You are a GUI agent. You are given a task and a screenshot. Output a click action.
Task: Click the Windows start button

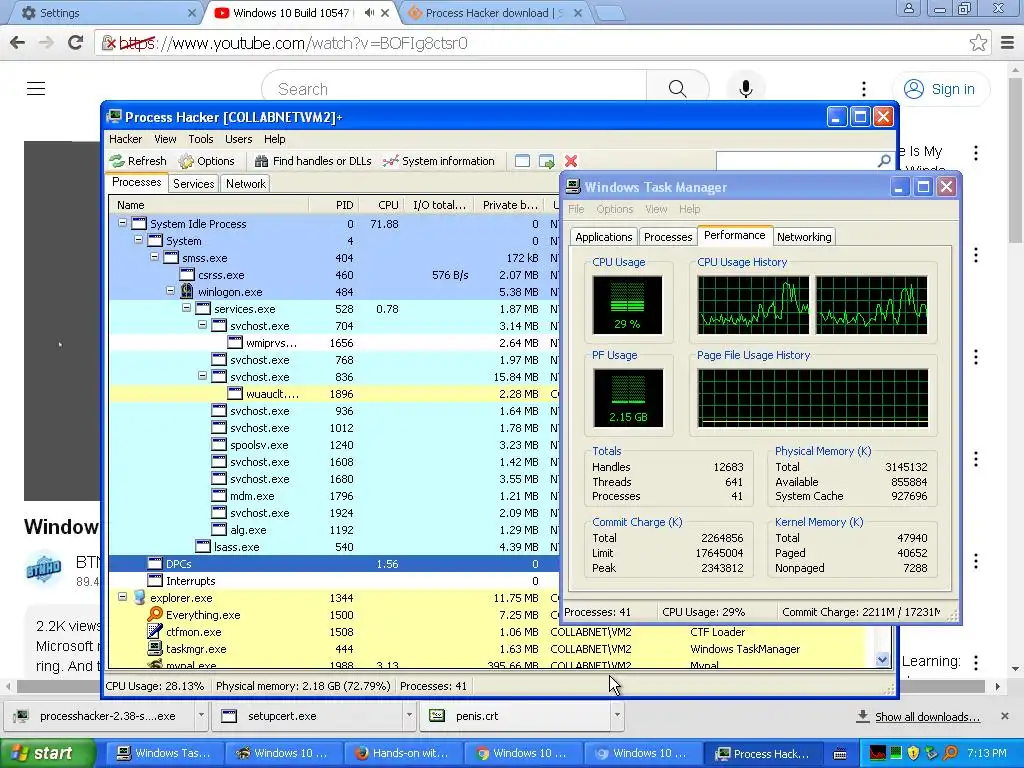click(48, 753)
